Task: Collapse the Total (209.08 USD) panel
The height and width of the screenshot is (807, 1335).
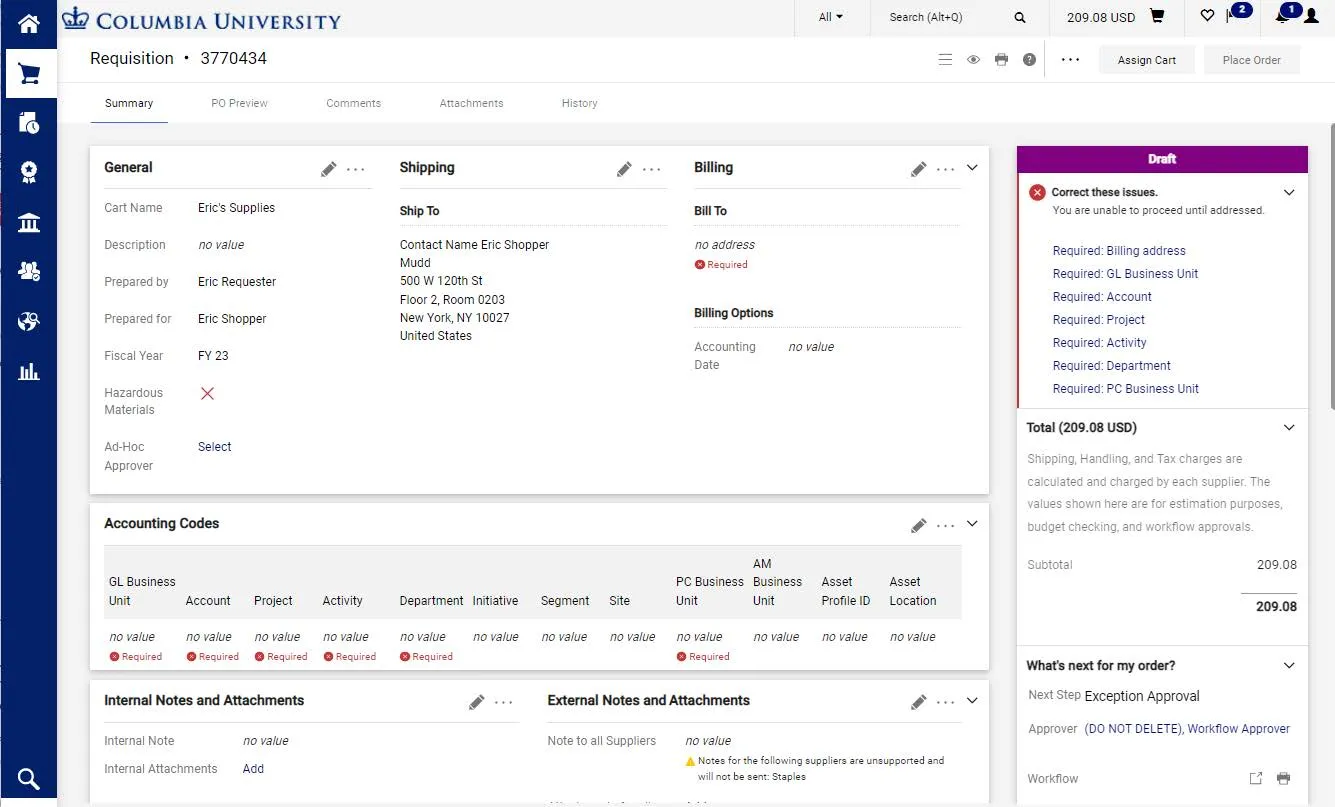Action: (1289, 427)
